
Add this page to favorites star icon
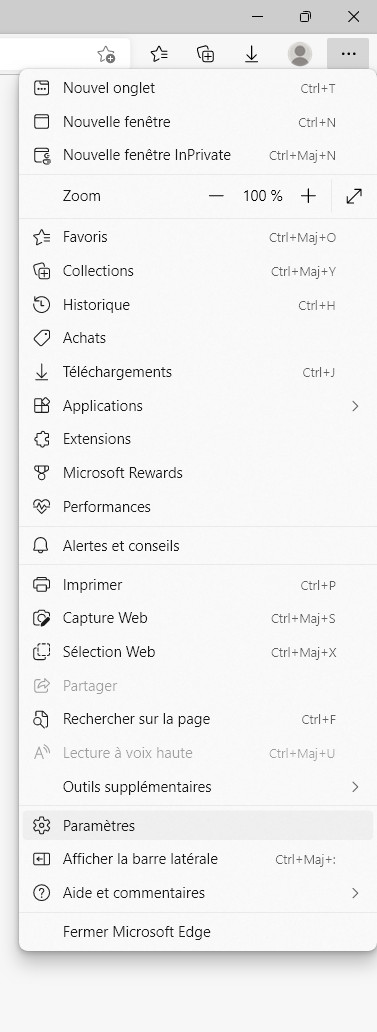[x=106, y=54]
